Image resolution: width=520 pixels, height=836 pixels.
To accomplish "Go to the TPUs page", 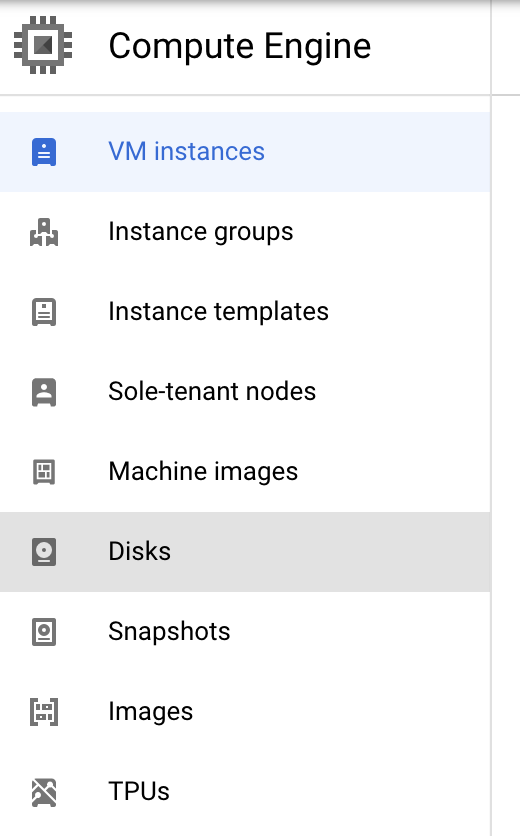I will 245,792.
